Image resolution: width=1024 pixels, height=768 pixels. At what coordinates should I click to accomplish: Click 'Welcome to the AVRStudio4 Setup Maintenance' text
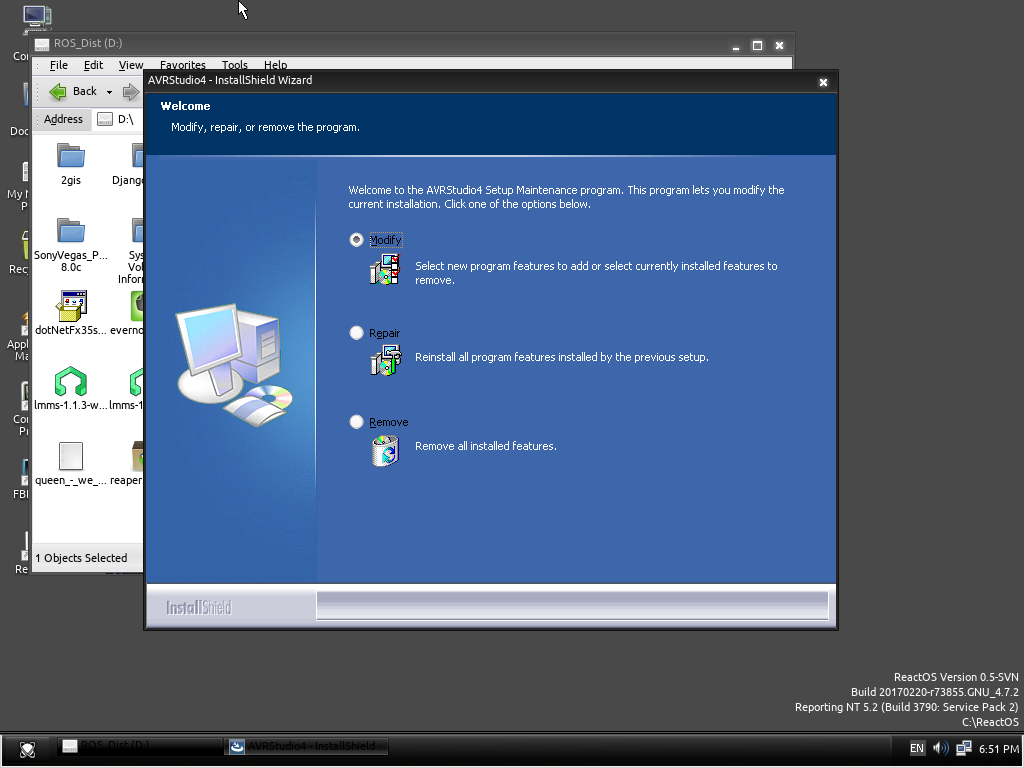(566, 197)
